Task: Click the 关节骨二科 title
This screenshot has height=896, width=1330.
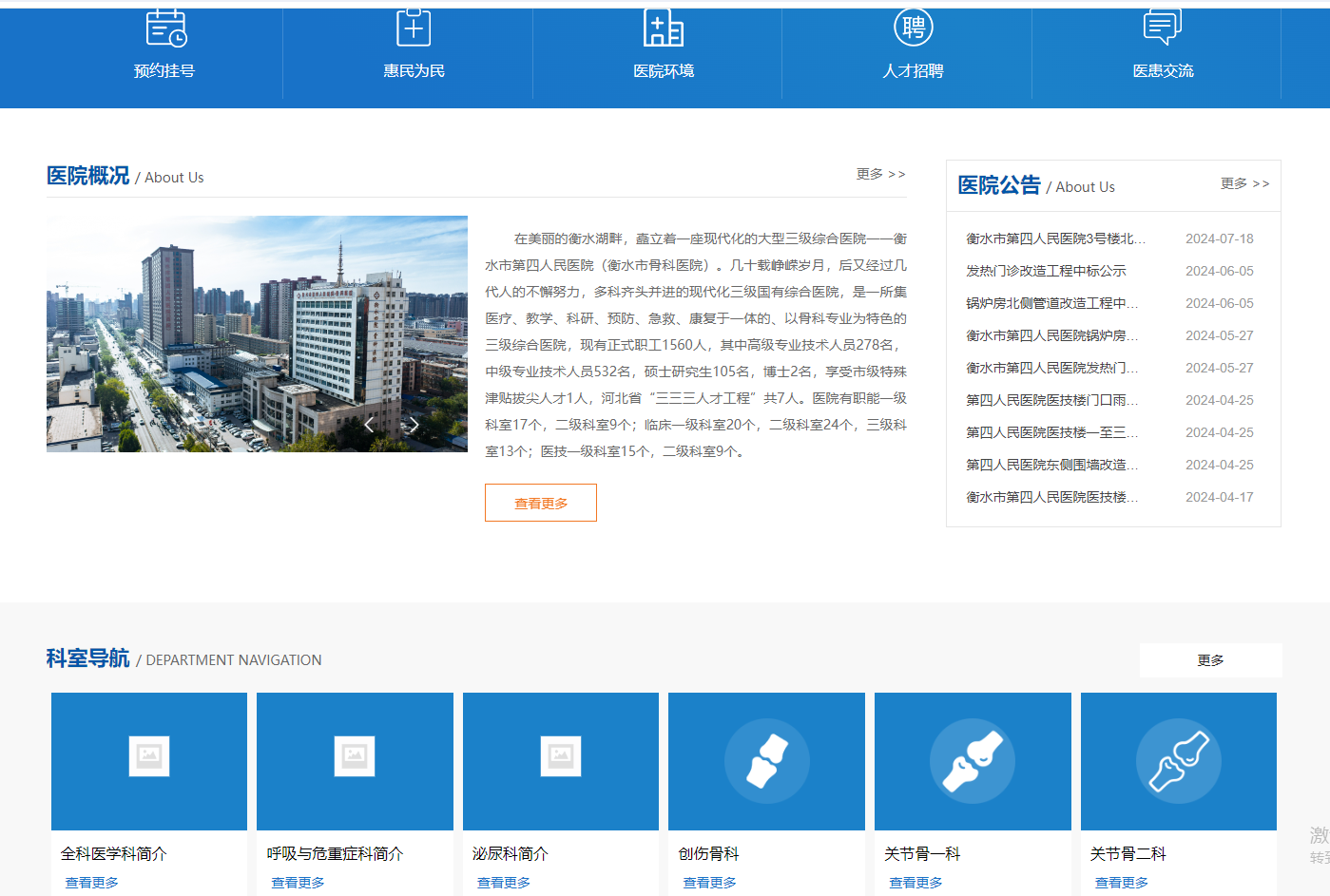Action: click(x=1128, y=854)
